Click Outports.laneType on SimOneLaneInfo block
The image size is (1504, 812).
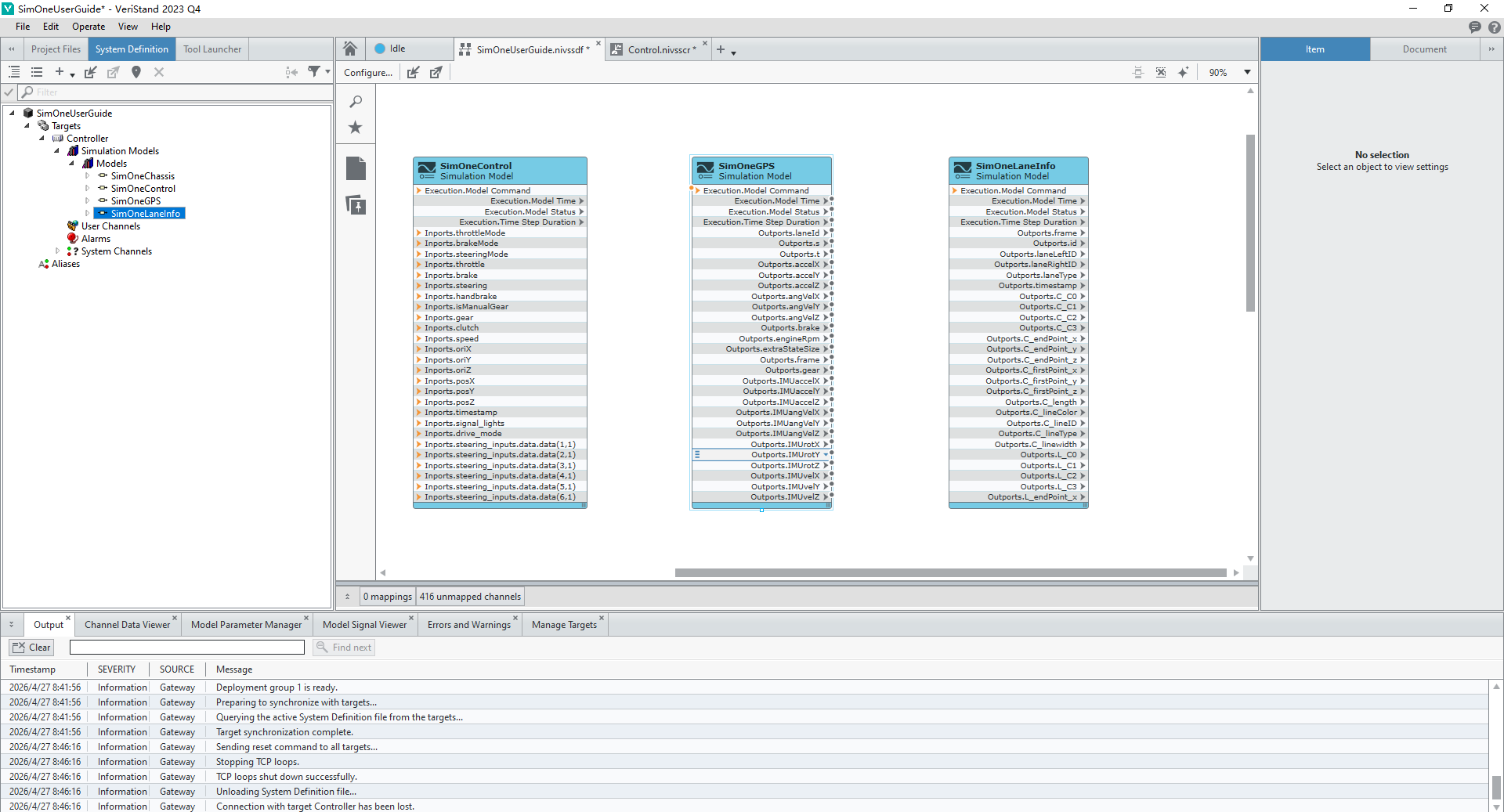point(1041,275)
